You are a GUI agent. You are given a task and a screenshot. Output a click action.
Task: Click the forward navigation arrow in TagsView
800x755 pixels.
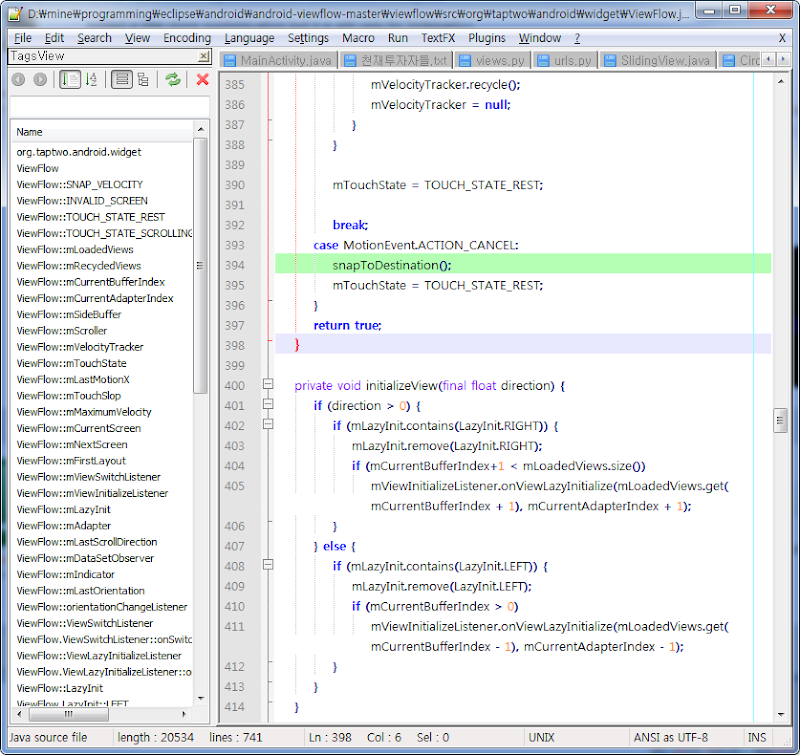tap(40, 80)
